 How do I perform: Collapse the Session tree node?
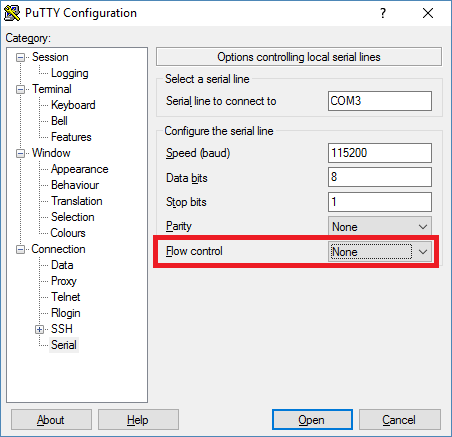coord(20,58)
